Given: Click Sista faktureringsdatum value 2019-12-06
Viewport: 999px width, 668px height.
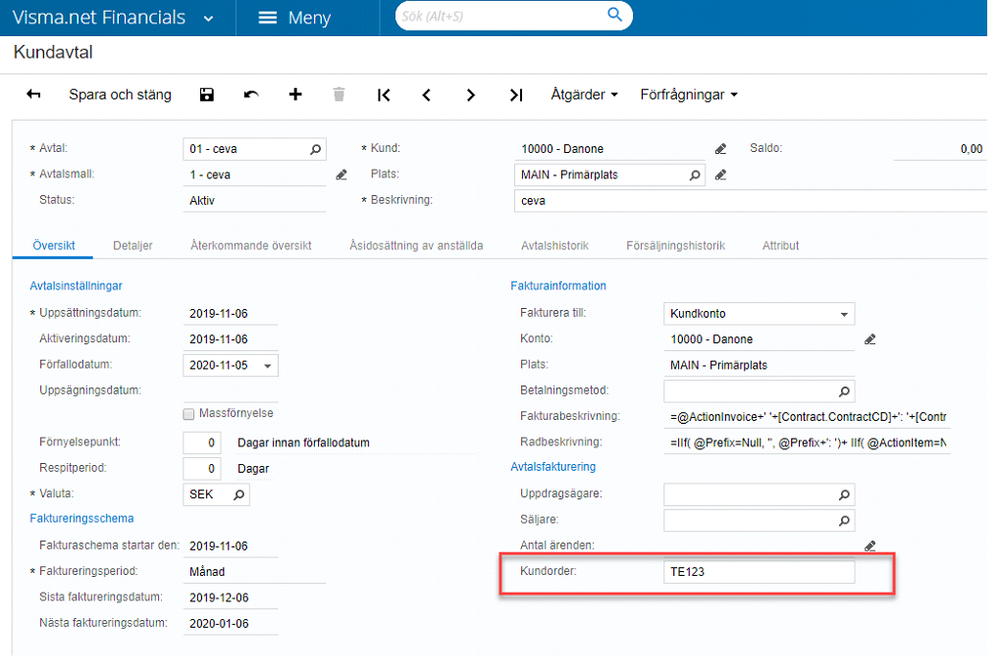Looking at the screenshot, I should [x=219, y=597].
